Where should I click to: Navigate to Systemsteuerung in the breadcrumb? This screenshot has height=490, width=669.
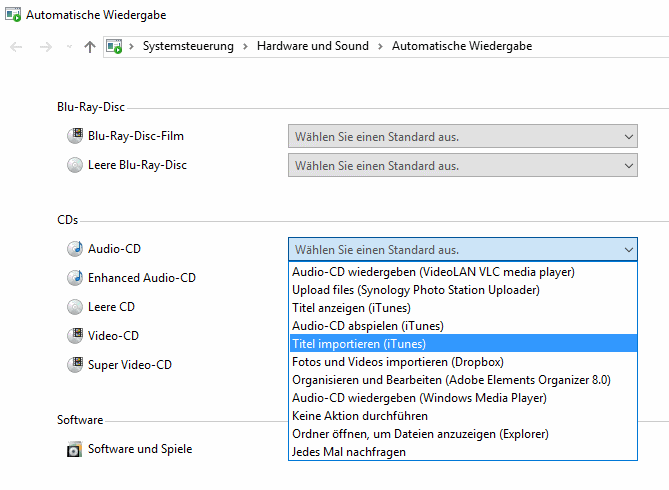point(188,46)
